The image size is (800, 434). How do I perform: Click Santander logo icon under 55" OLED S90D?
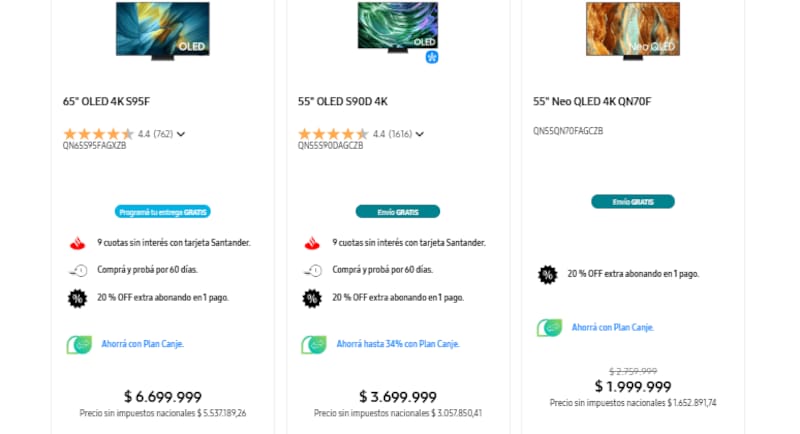coord(312,243)
